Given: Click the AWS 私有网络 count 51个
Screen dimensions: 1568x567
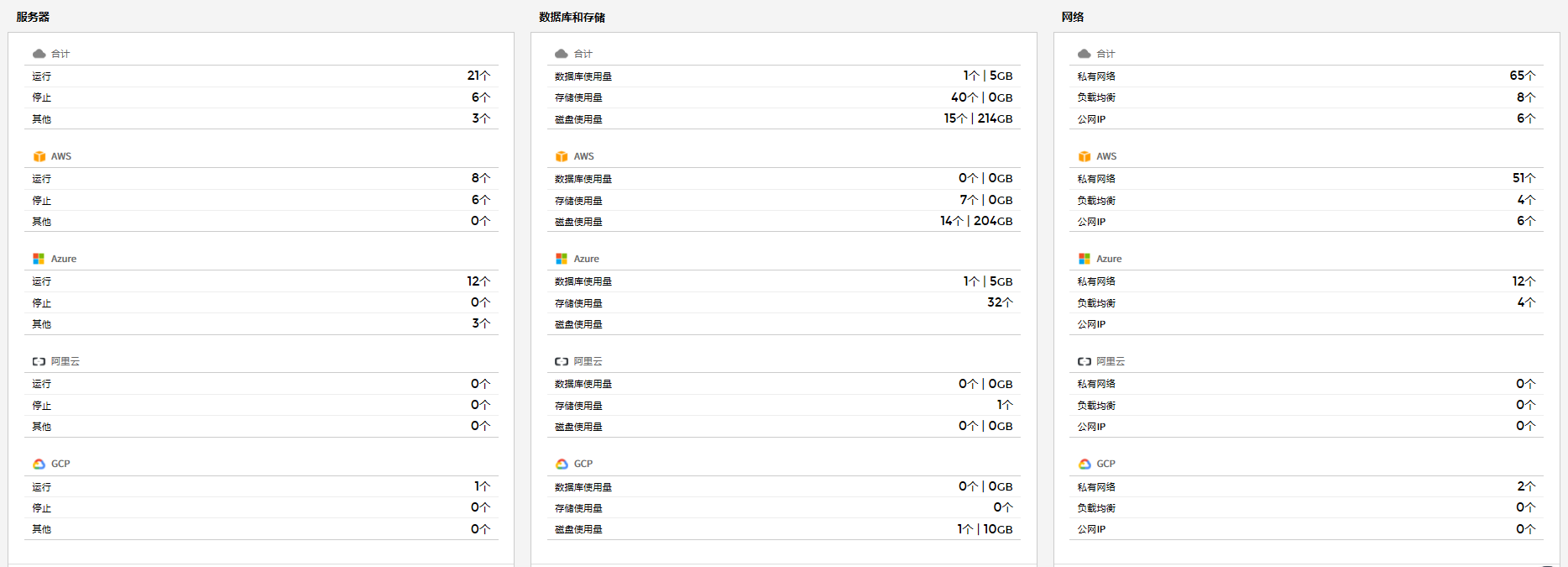Looking at the screenshot, I should coord(1524,178).
